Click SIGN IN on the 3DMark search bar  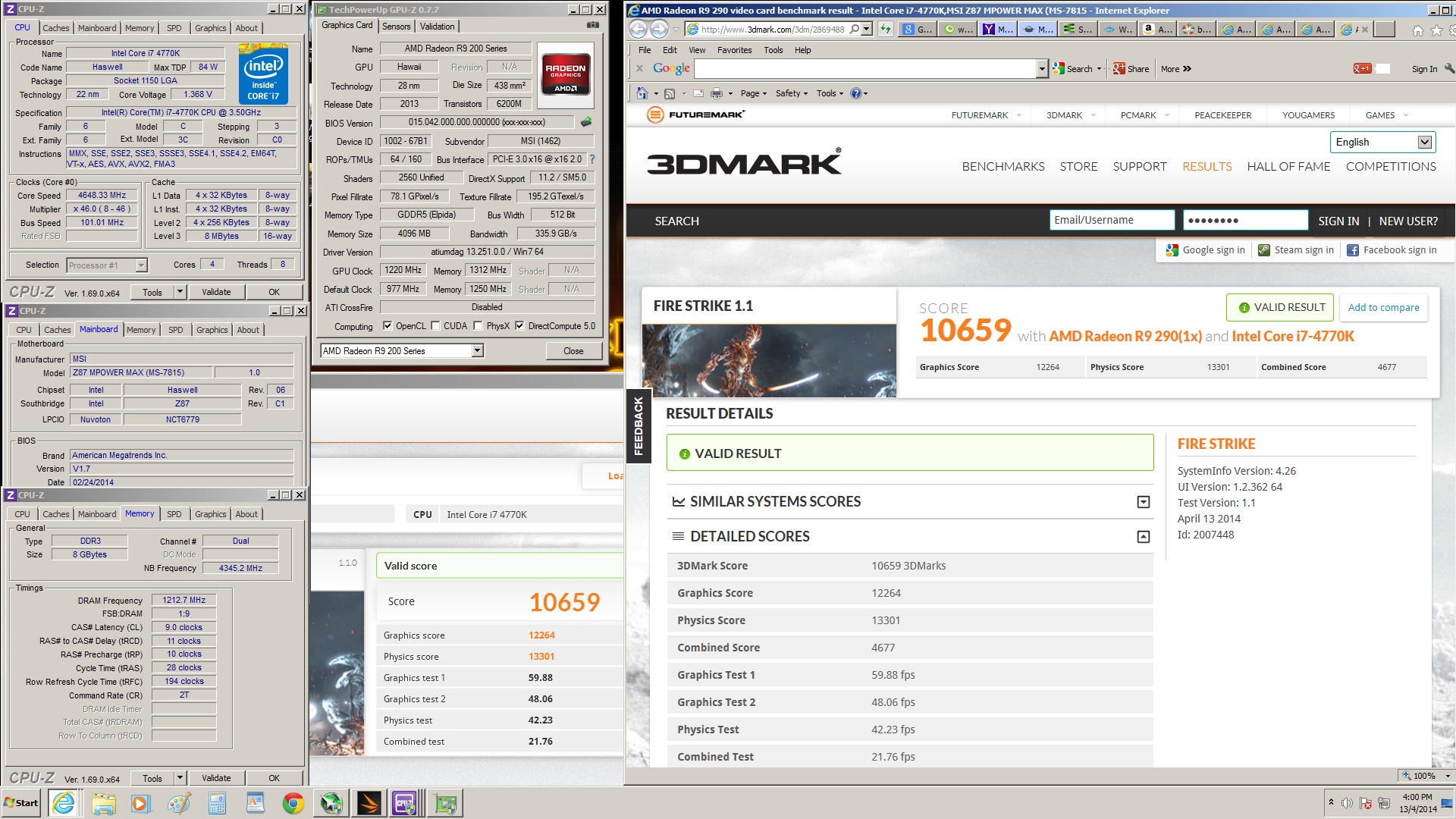[1338, 221]
